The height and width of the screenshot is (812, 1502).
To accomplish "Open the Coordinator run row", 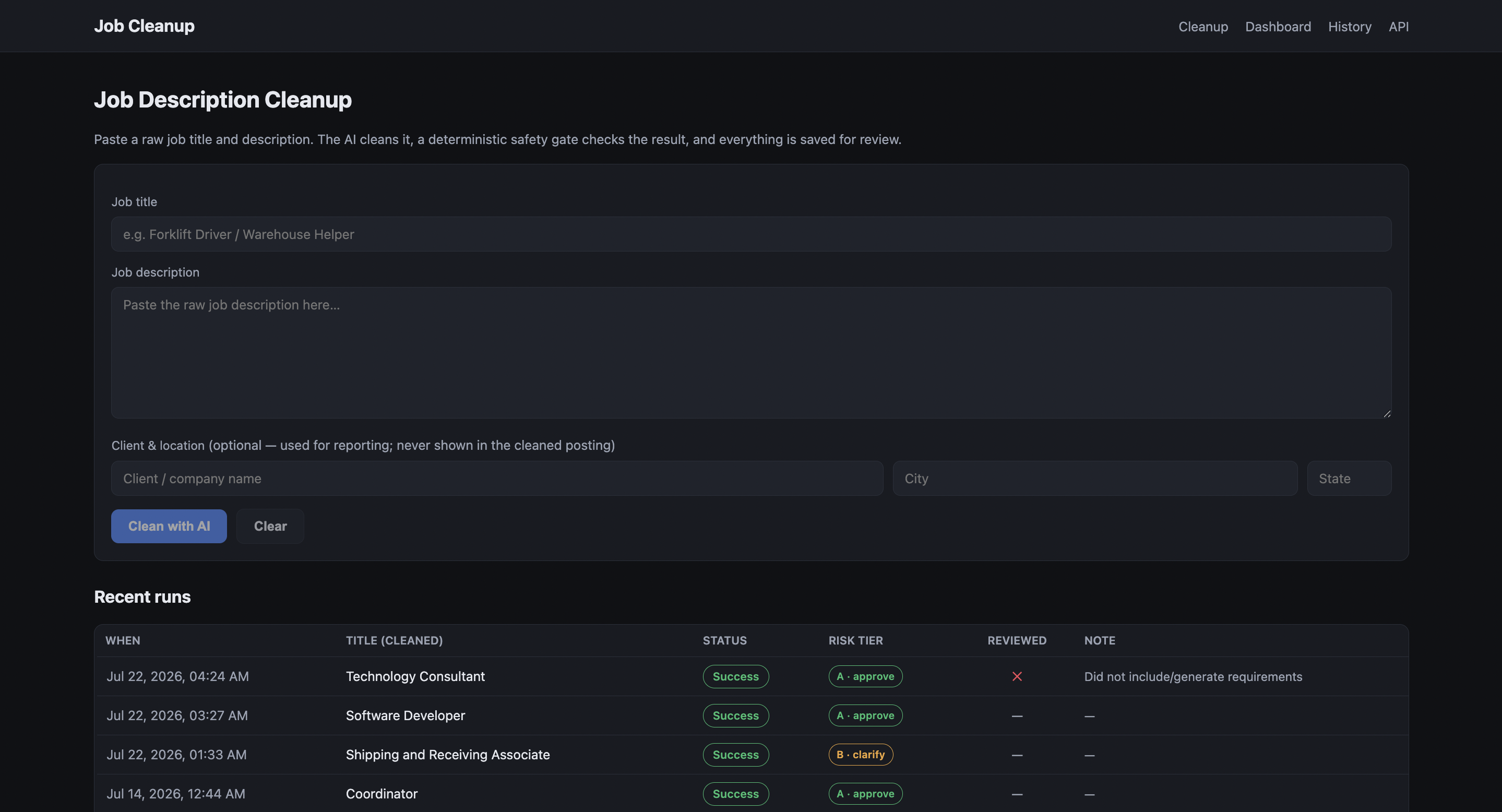I will click(x=751, y=794).
